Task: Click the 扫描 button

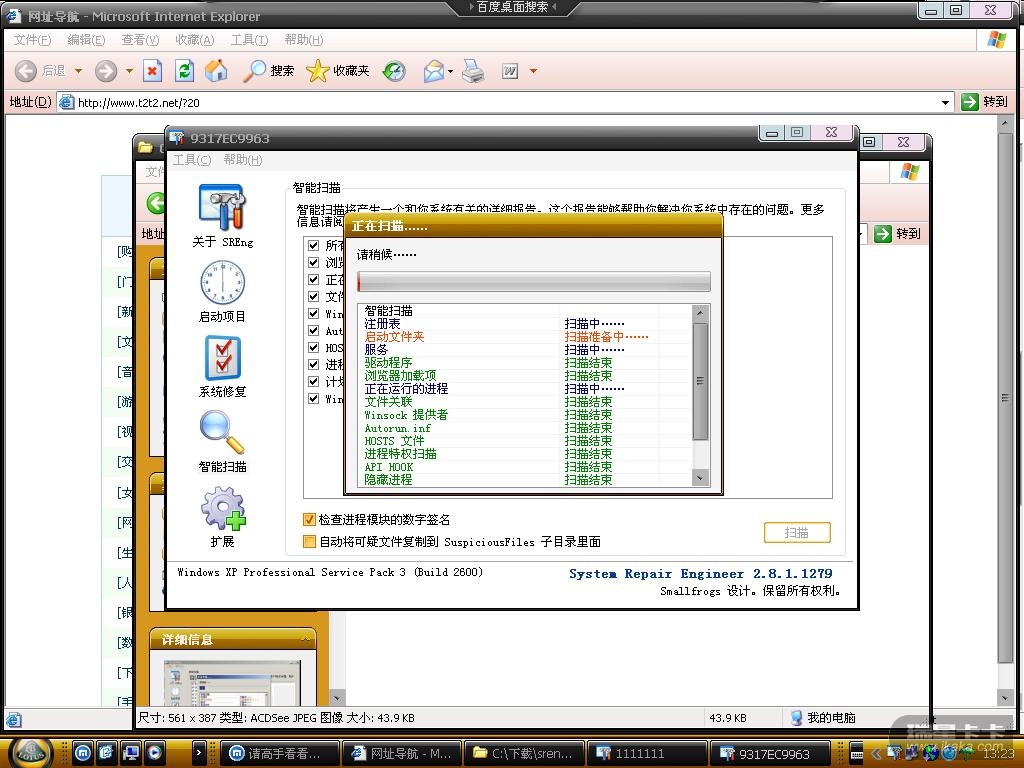Action: click(x=796, y=533)
